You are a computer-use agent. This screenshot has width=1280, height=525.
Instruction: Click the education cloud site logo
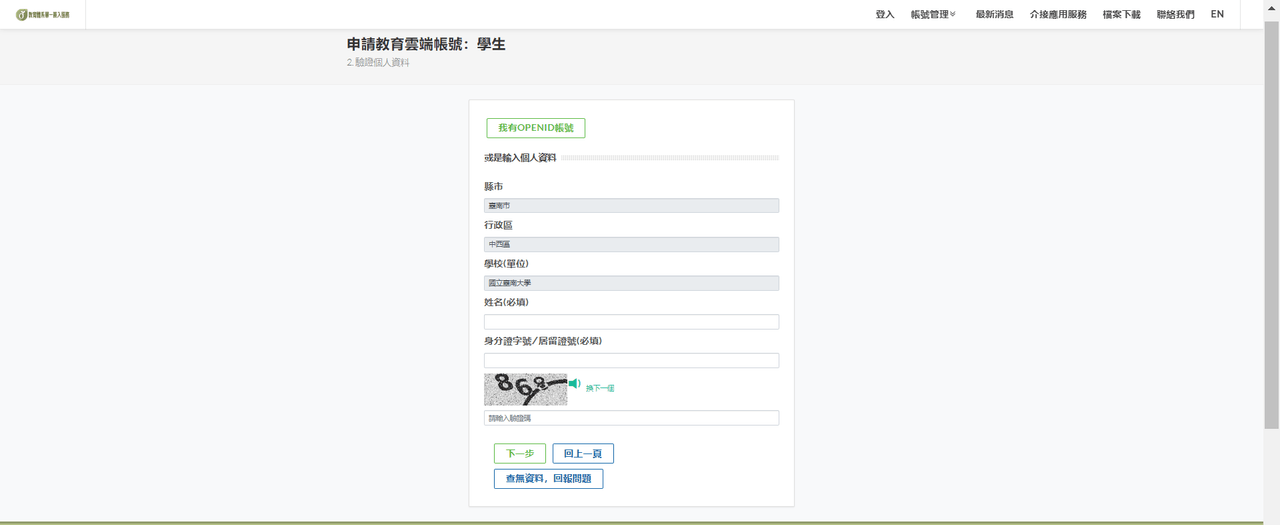point(42,14)
